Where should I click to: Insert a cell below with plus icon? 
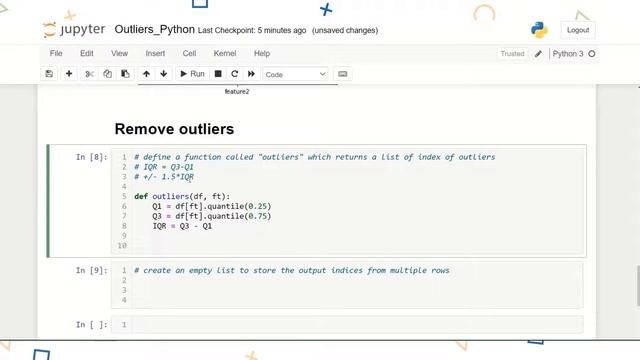(x=69, y=74)
